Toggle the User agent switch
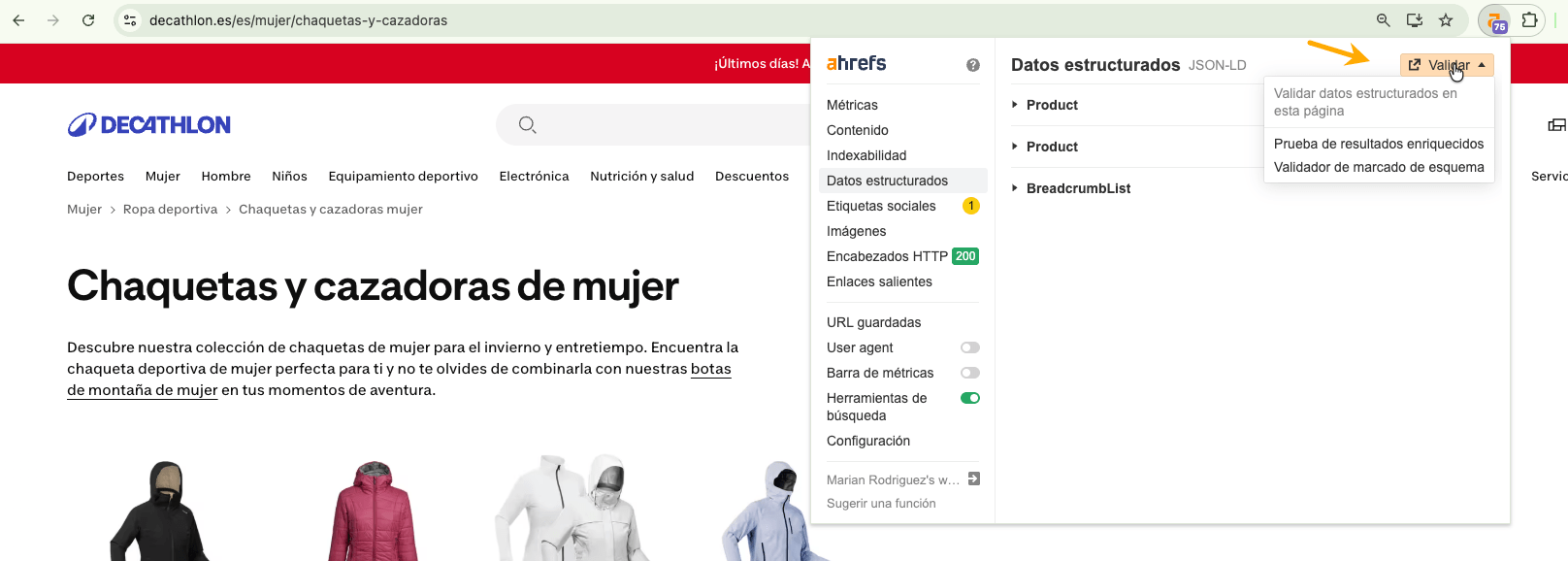Viewport: 1568px width, 561px height. coord(969,347)
